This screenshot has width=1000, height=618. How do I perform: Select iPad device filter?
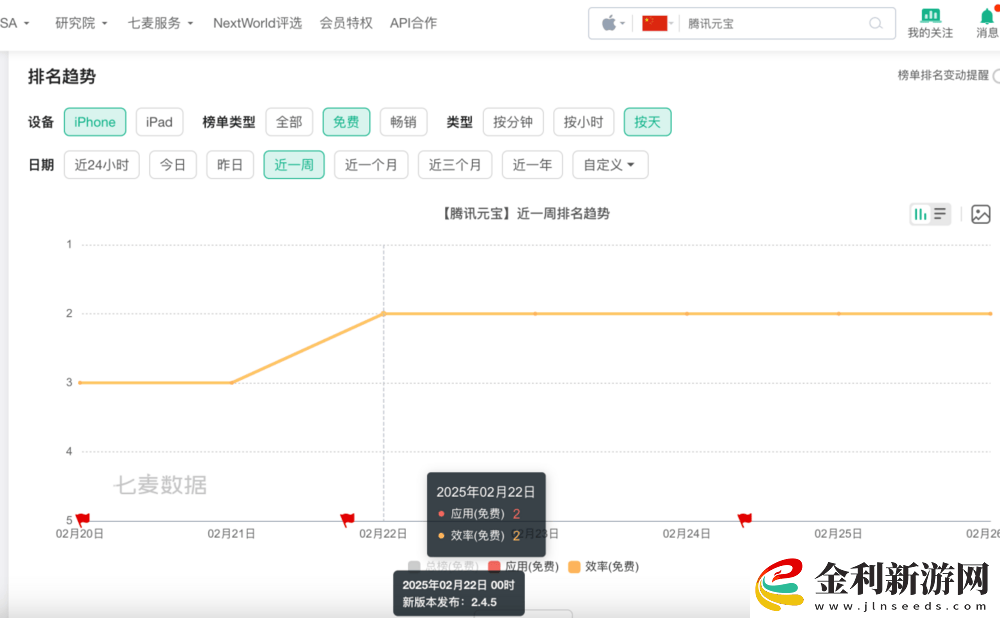(x=159, y=122)
